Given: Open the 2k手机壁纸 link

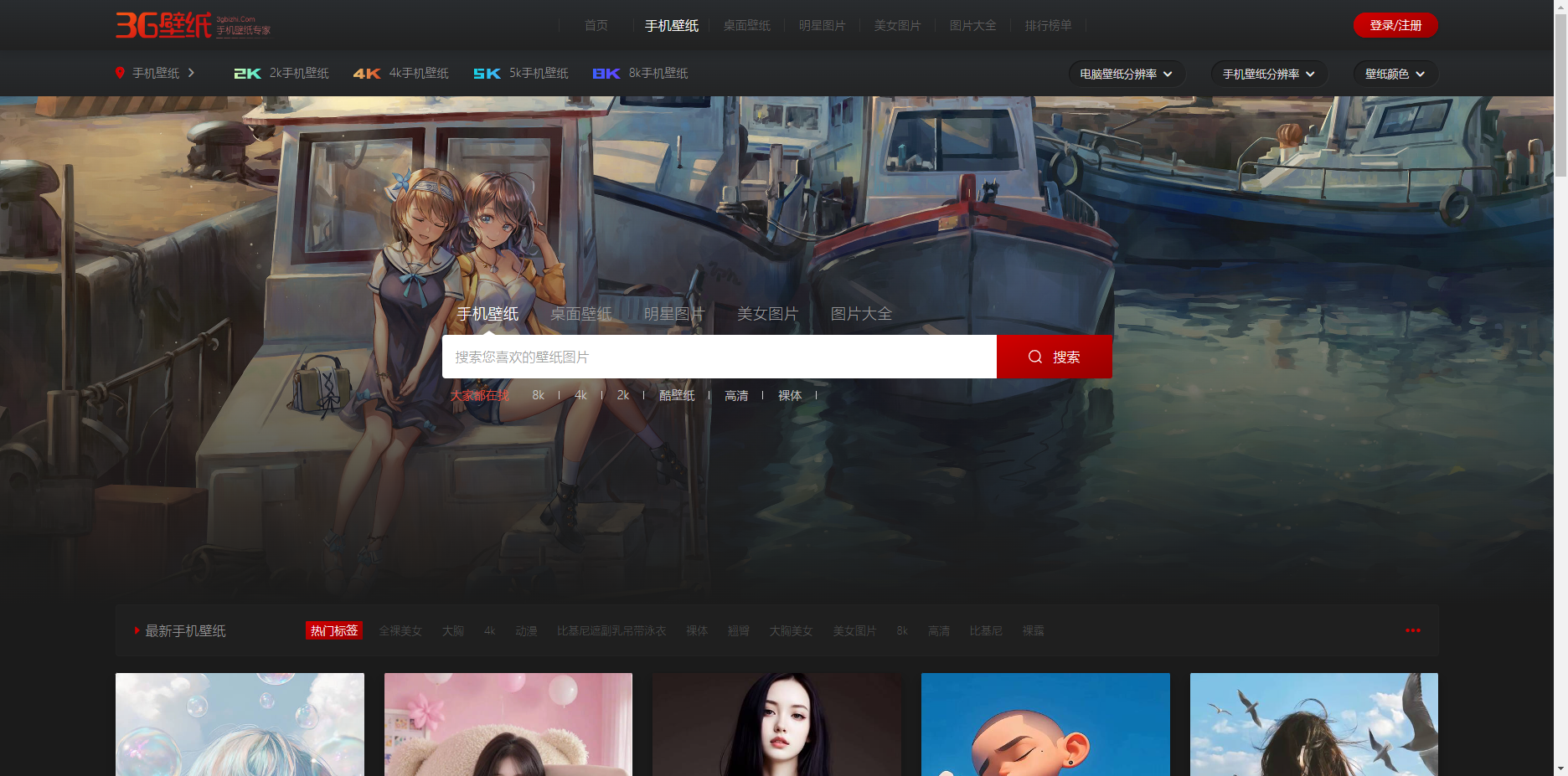Looking at the screenshot, I should tap(299, 73).
